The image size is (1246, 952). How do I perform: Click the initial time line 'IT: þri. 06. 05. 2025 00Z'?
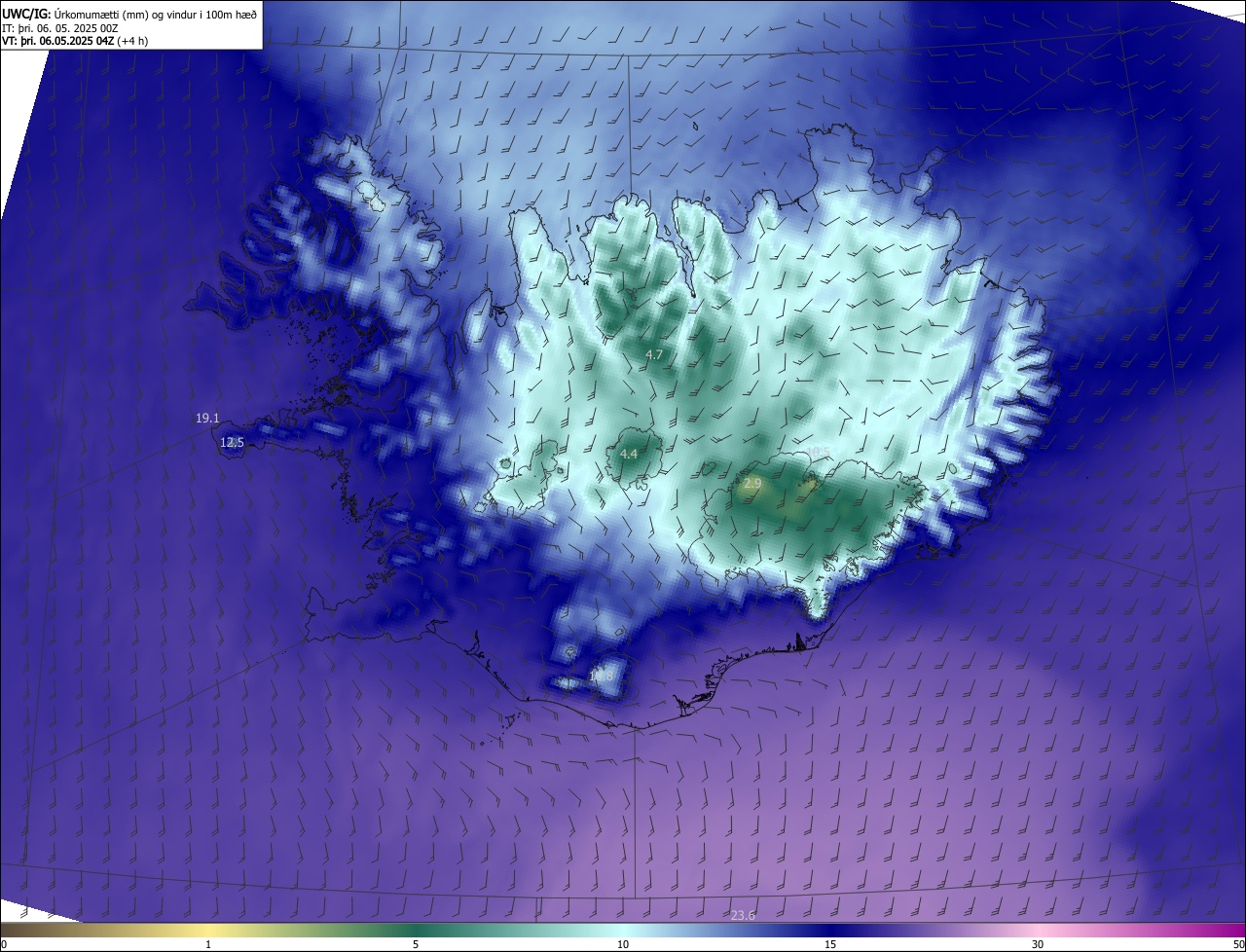60,28
